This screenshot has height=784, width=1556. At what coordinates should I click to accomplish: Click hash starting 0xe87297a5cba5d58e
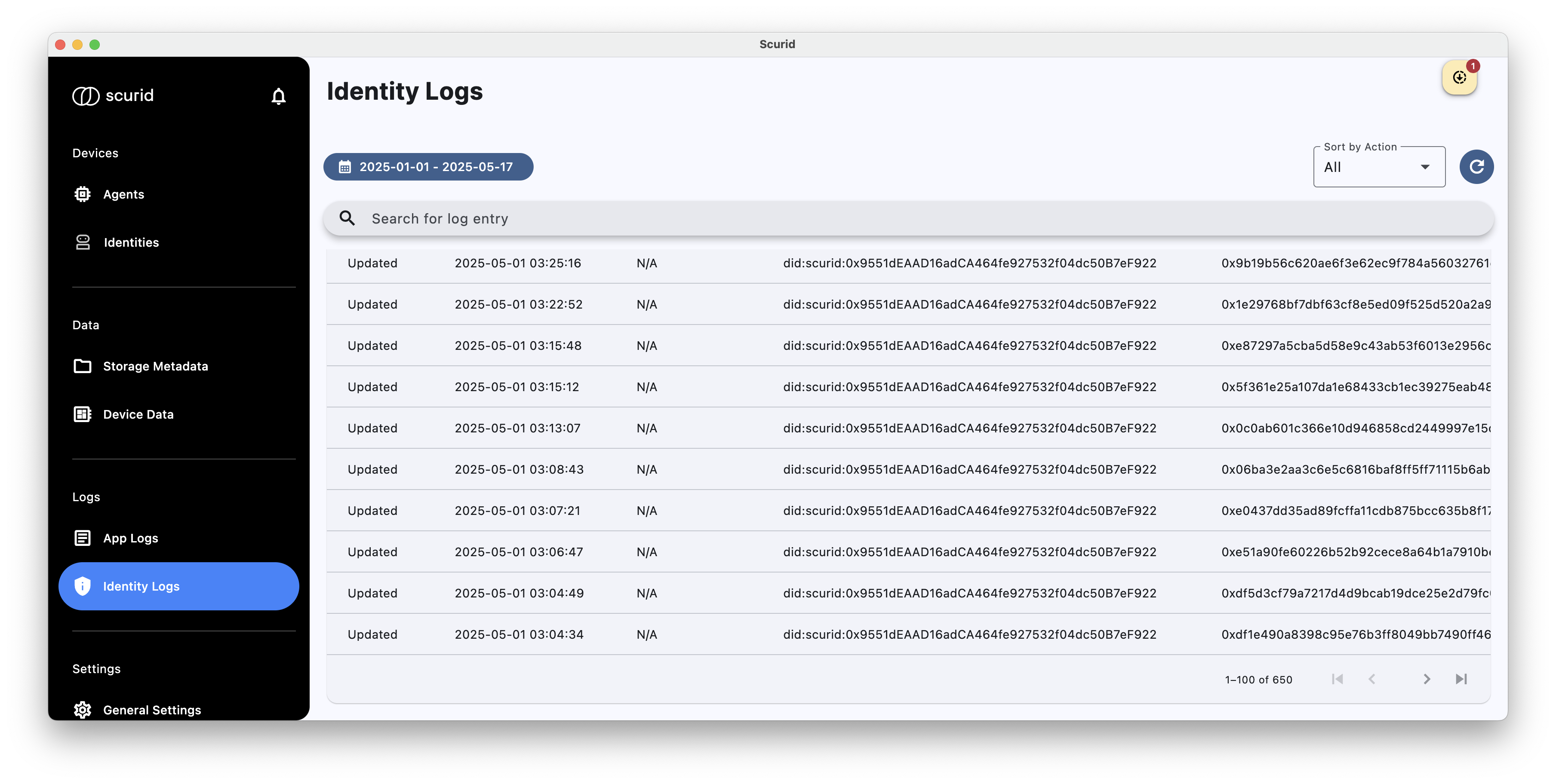point(1356,345)
